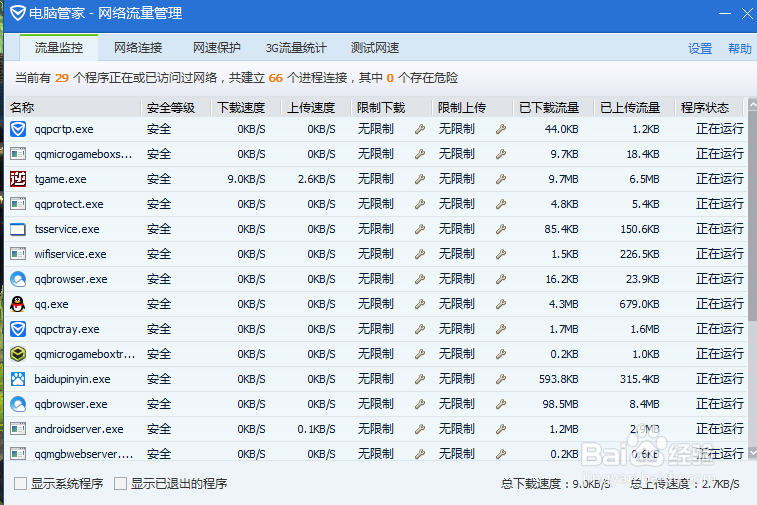Click the wifiservice.exe program icon
Viewport: 757px width, 505px height.
coord(18,254)
